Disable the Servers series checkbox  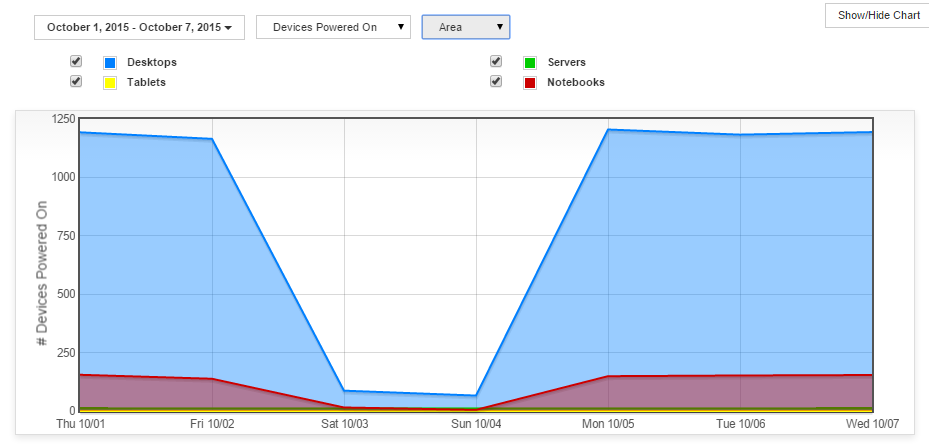click(x=496, y=62)
